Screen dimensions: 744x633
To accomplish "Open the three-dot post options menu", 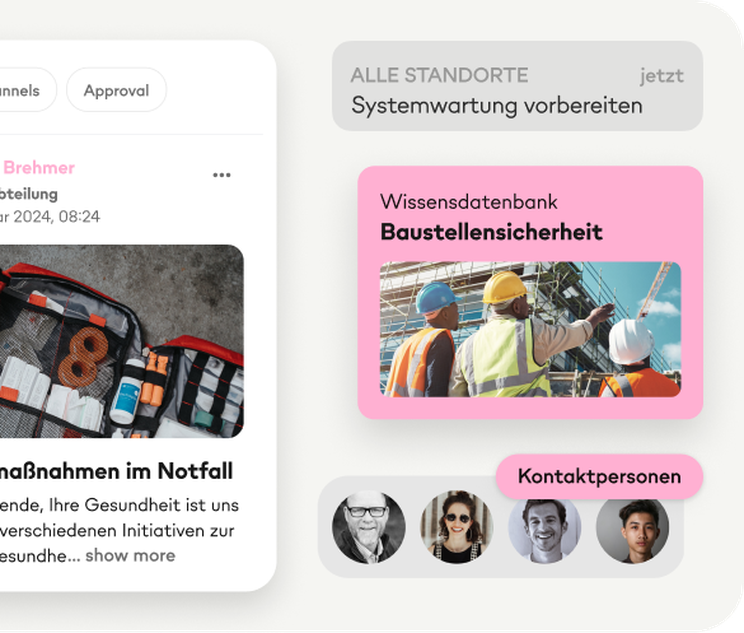I will 222,175.
